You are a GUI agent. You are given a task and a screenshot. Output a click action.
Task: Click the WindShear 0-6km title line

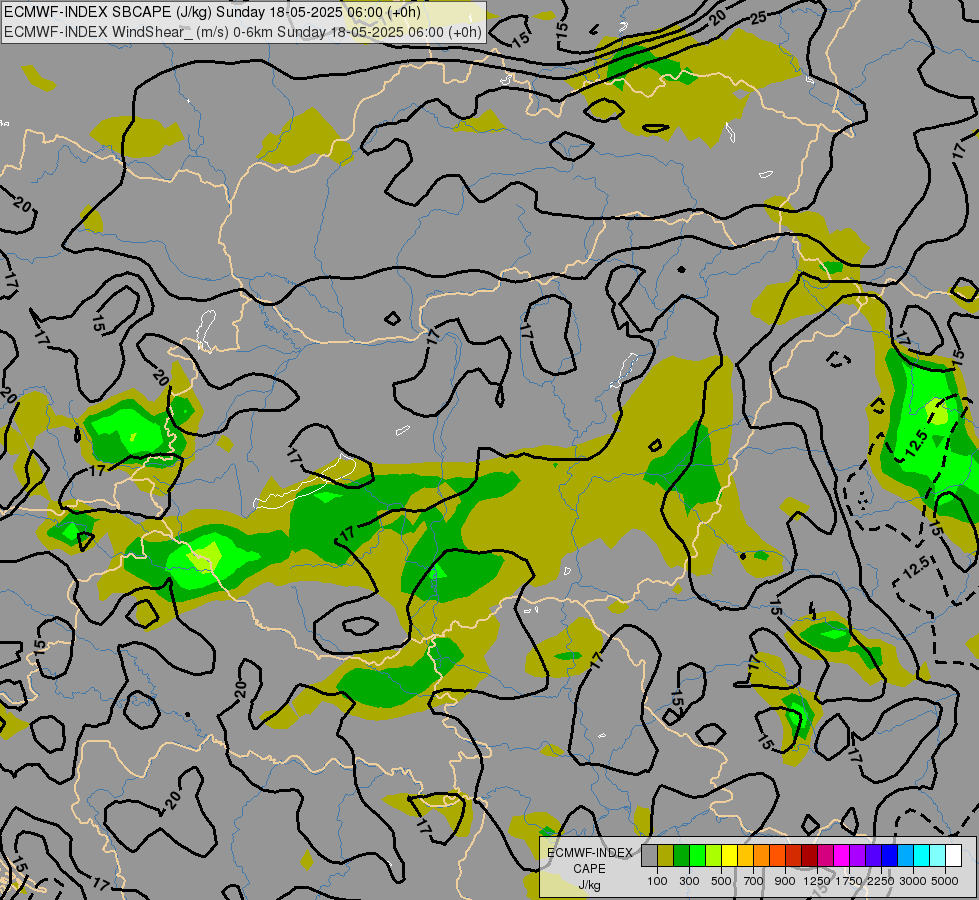click(243, 32)
